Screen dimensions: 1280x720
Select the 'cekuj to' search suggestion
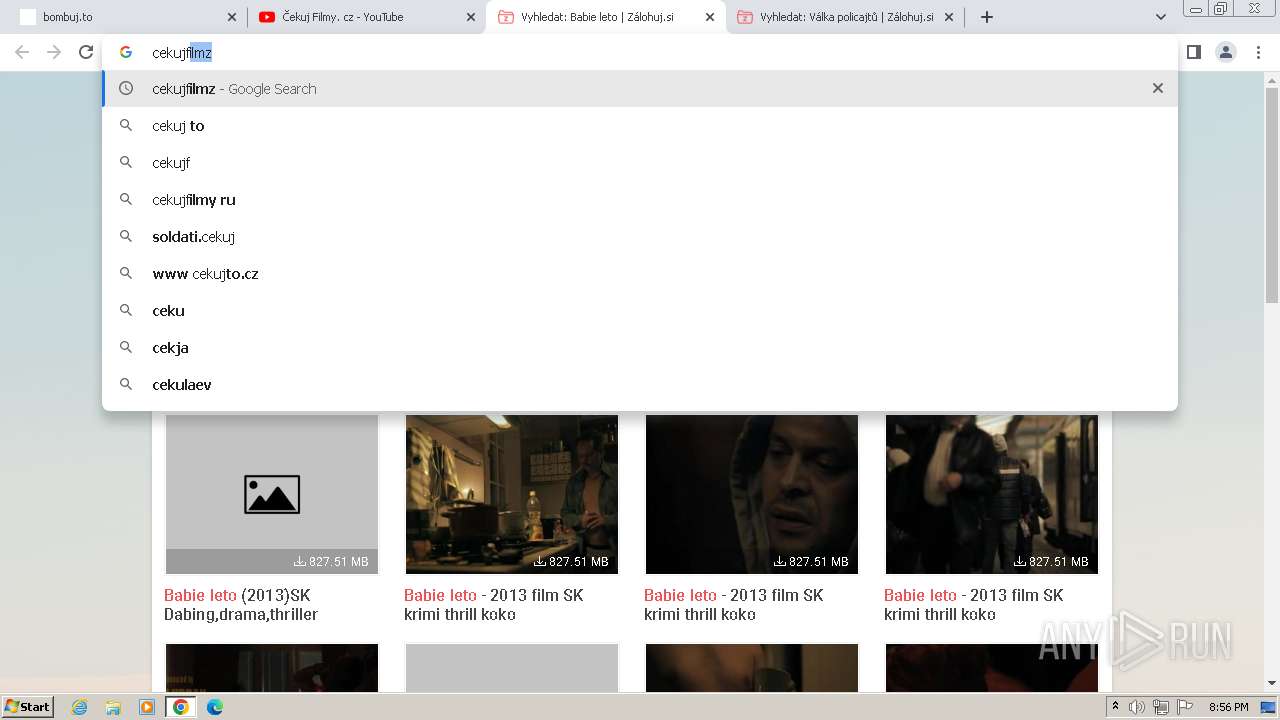[x=640, y=126]
